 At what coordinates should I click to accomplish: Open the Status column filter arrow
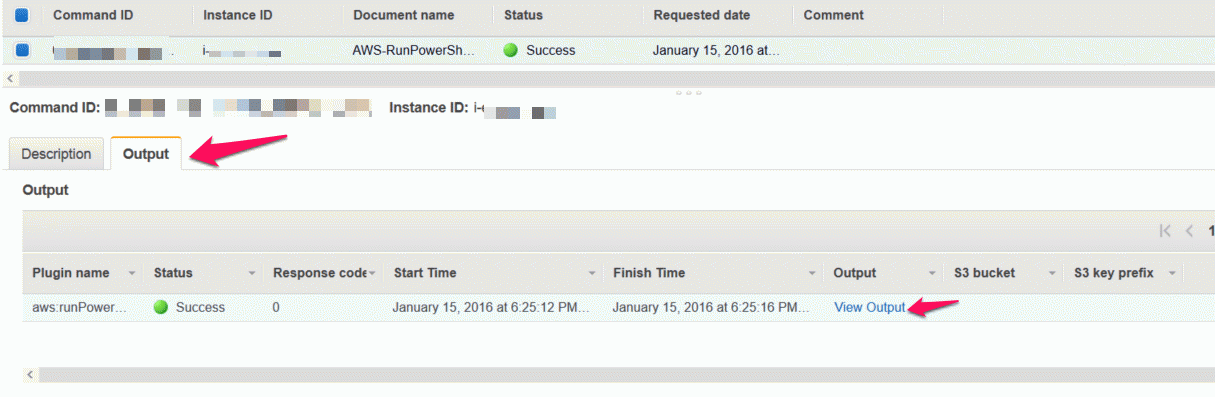(x=252, y=273)
